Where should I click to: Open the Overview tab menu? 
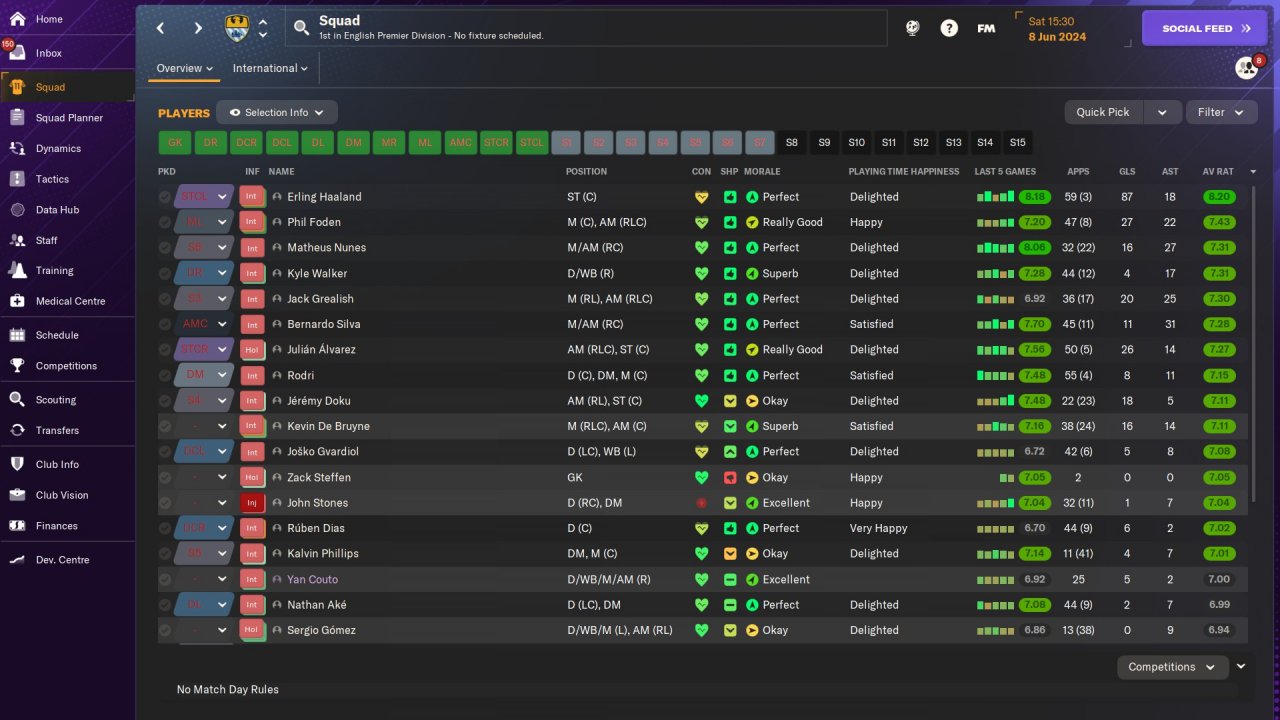[x=185, y=68]
